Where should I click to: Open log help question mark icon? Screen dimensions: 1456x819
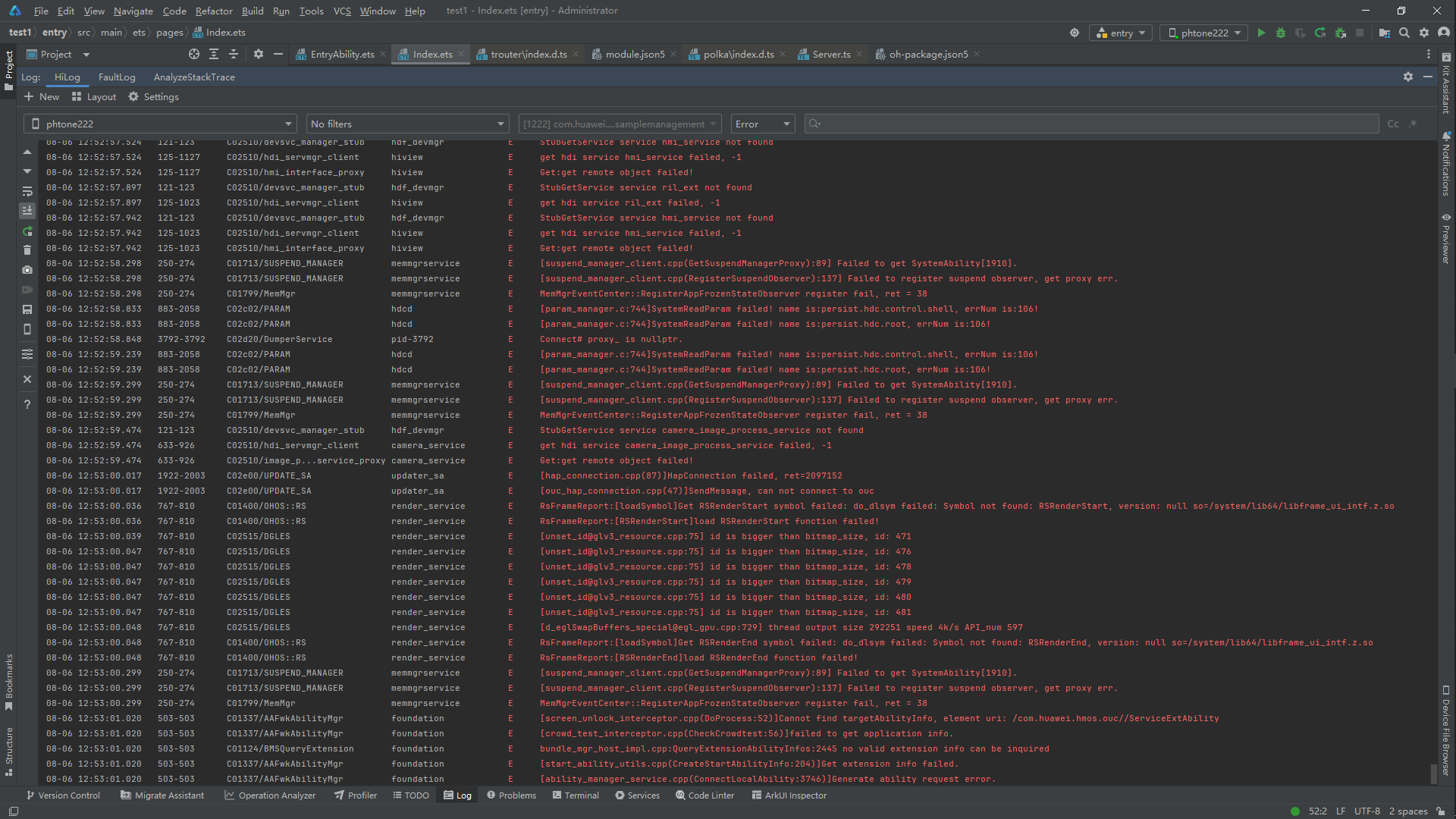tap(27, 404)
